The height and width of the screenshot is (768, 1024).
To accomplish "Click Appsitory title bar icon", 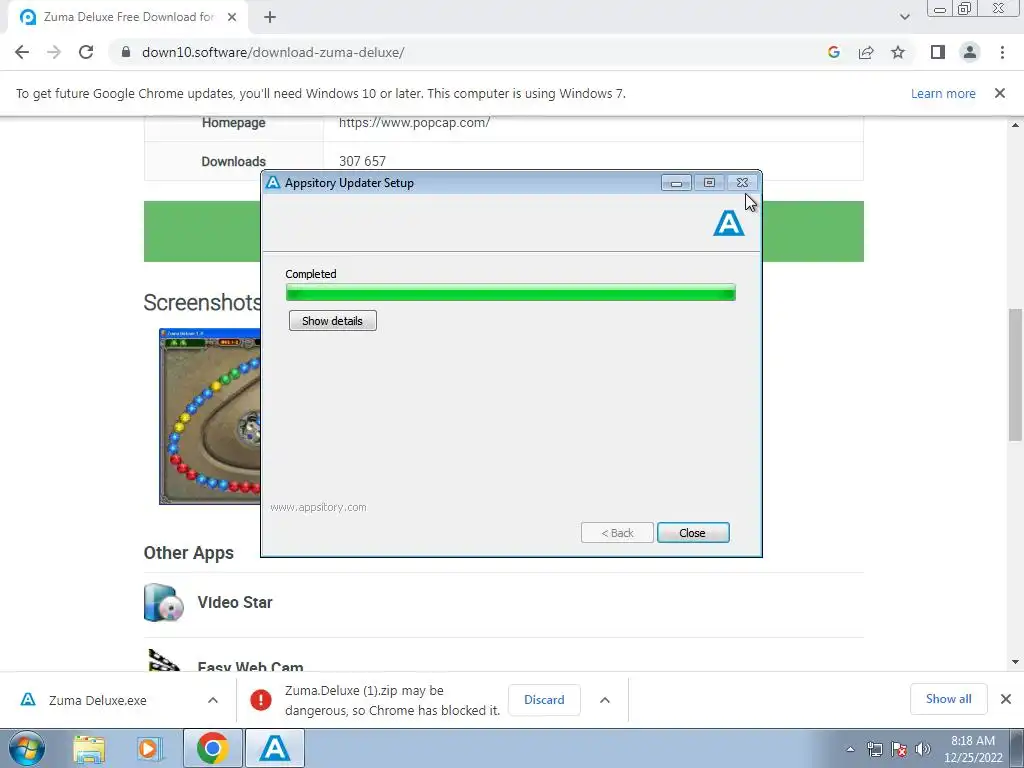I will (x=273, y=182).
